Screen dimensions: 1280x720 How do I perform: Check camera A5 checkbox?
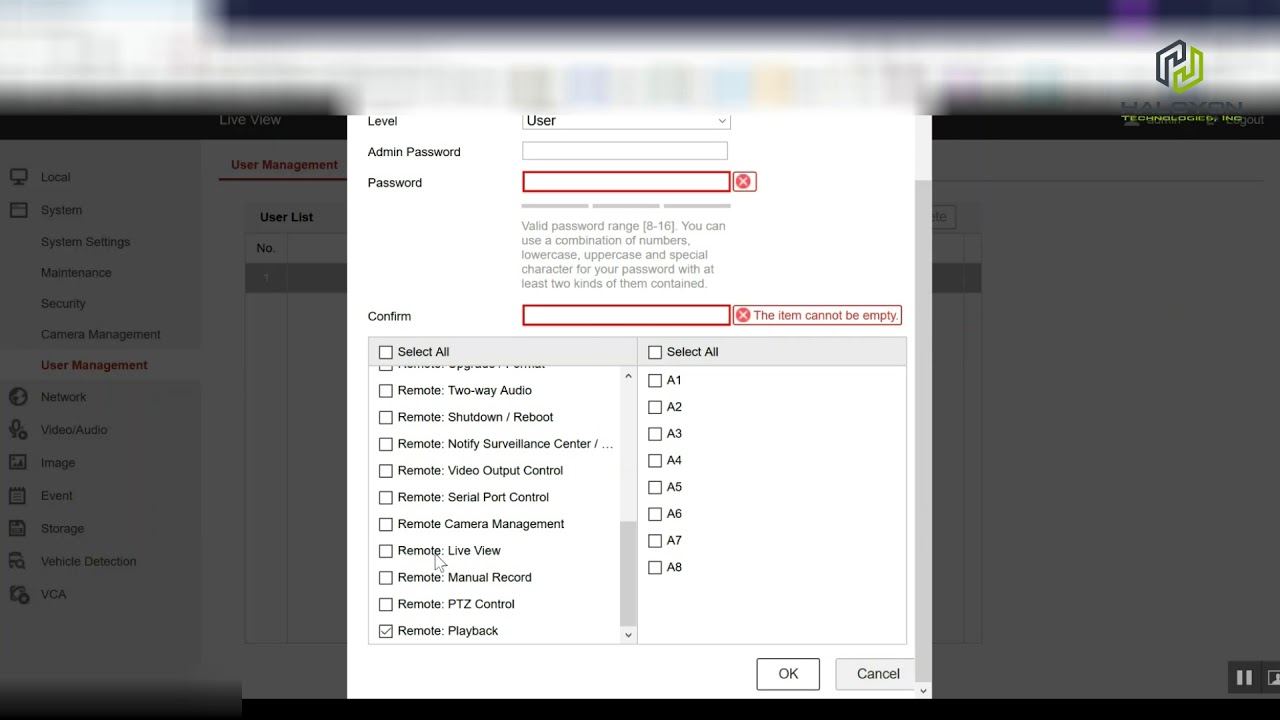click(655, 487)
